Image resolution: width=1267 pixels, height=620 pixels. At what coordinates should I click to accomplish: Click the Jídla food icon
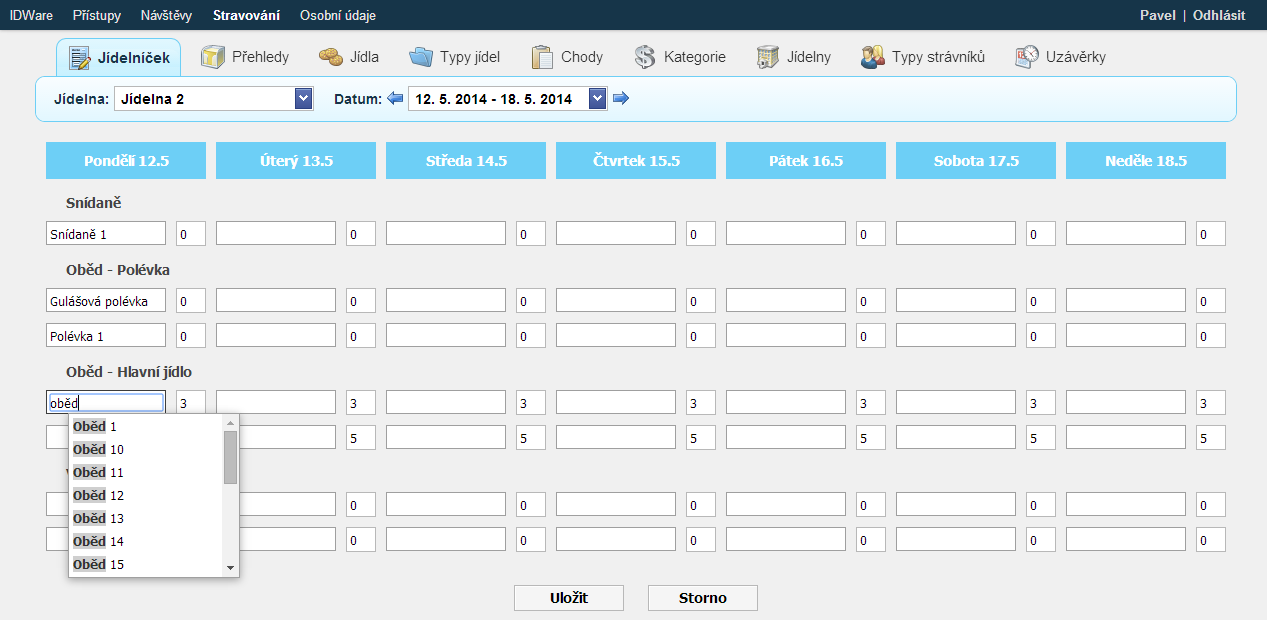[330, 57]
